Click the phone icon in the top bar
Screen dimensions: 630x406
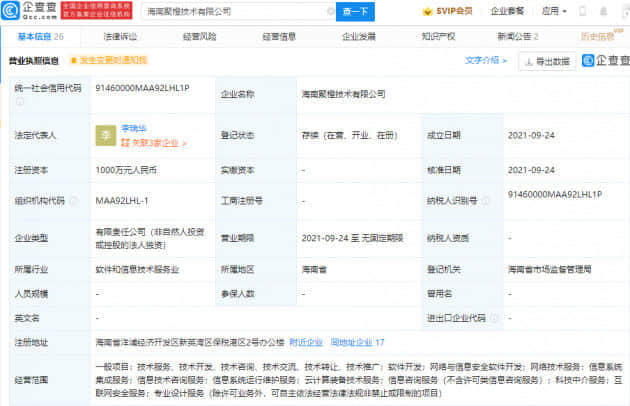(582, 11)
